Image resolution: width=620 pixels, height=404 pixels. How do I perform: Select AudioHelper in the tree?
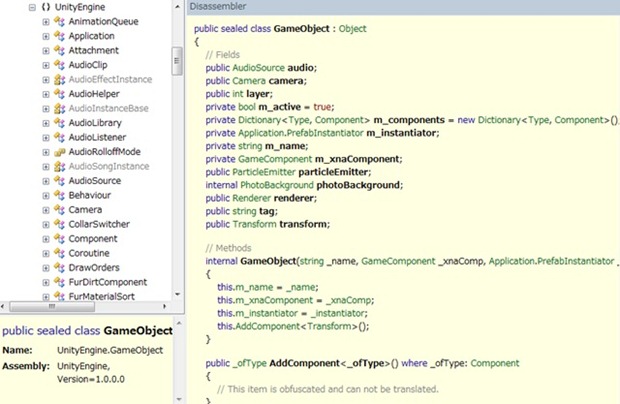pos(94,94)
